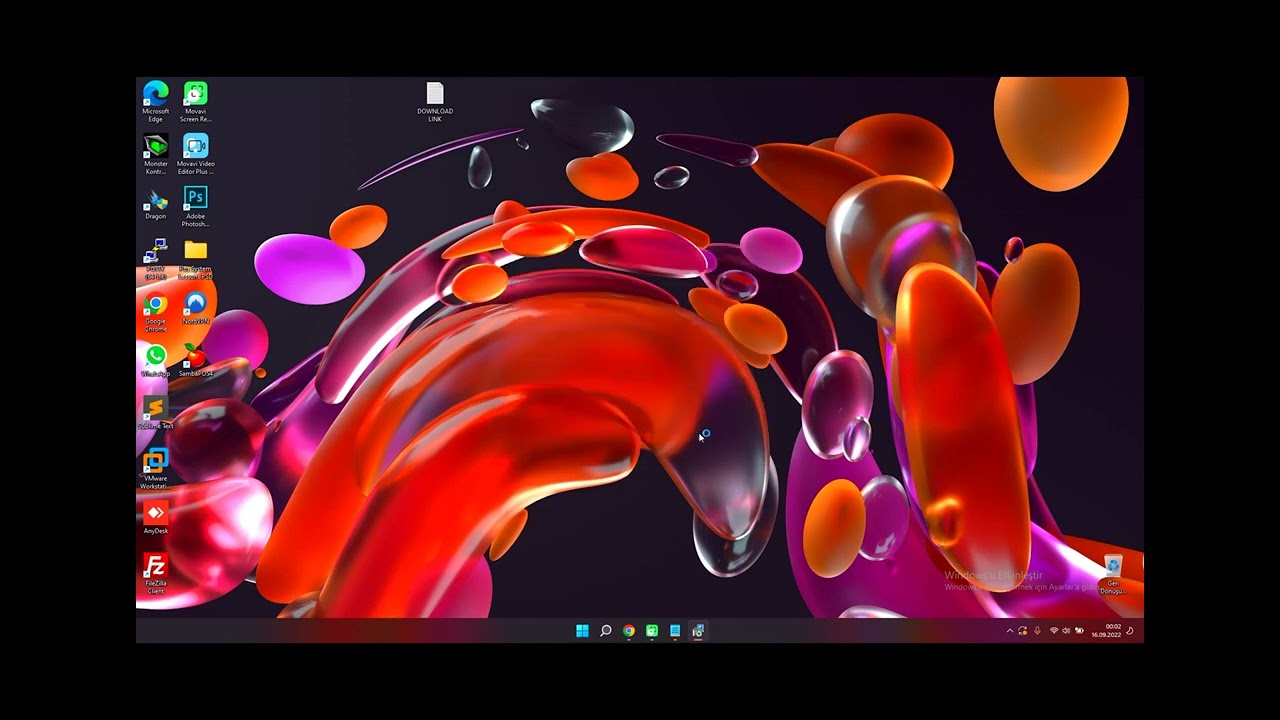Select the Recycle Bin (Geri Dönüşüm) icon
Viewport: 1280px width, 720px height.
(x=1113, y=574)
